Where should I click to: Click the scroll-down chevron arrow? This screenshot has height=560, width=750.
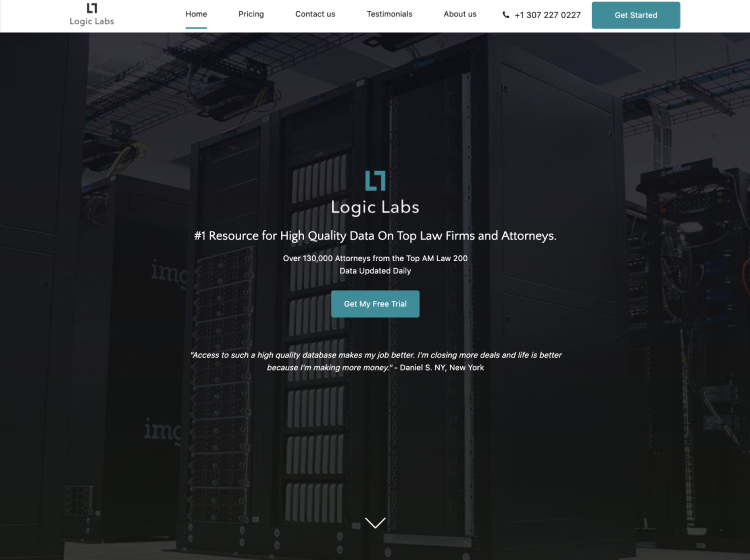click(375, 522)
